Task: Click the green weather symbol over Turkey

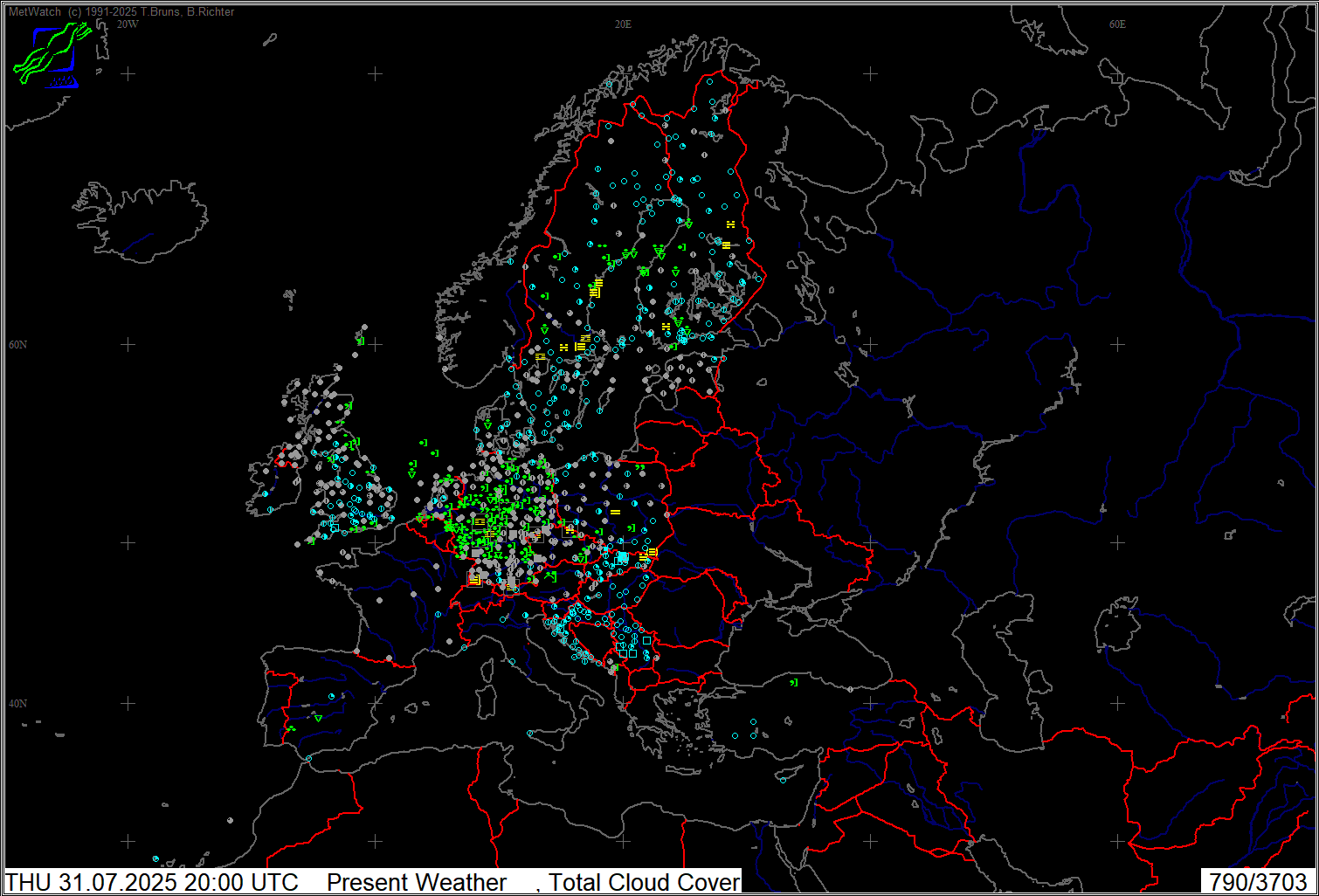Action: [x=794, y=682]
